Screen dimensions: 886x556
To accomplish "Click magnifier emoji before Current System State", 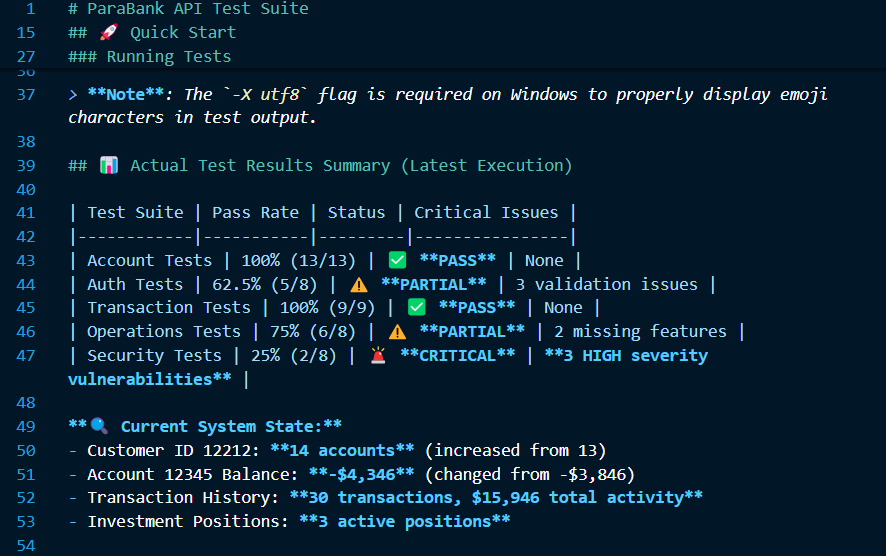I will 99,426.
